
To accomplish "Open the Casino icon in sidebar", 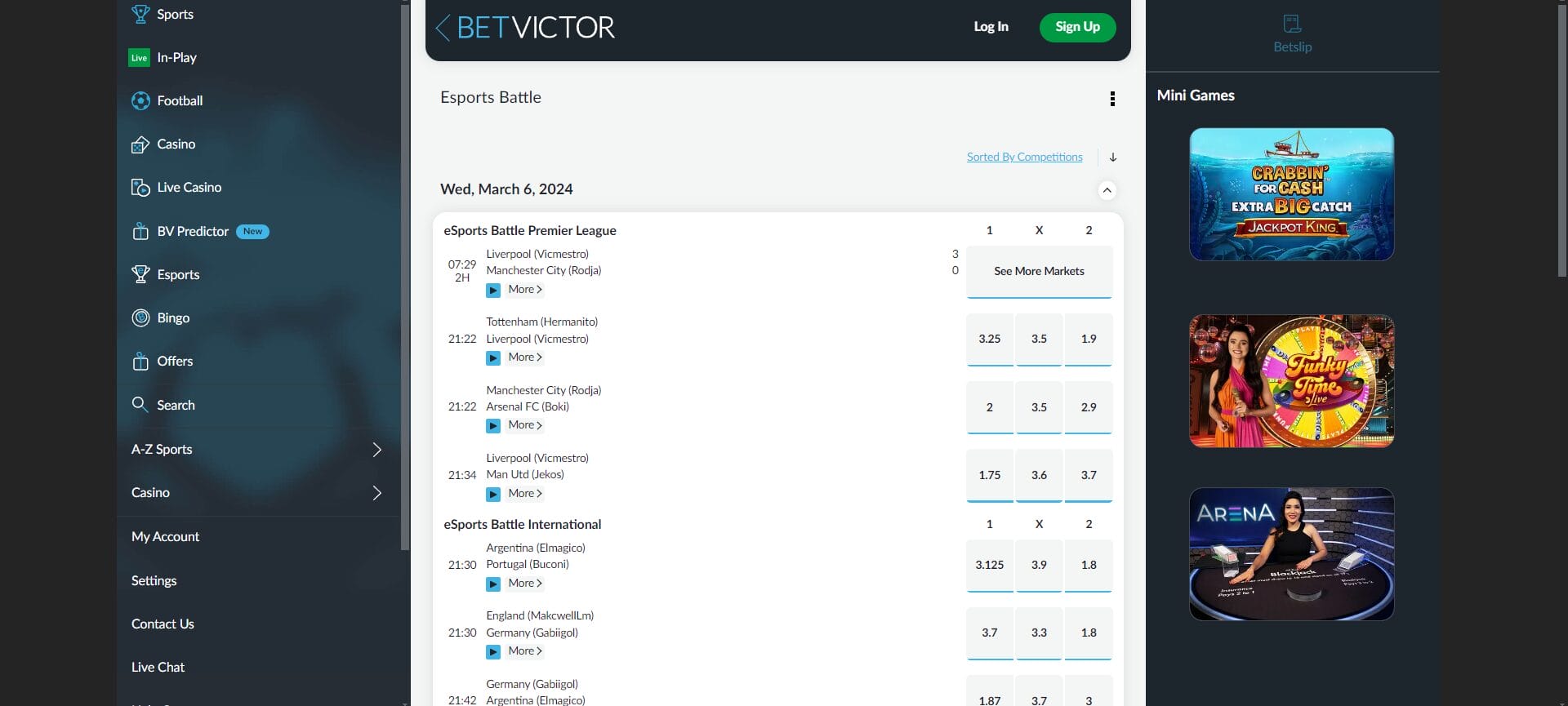I will (x=140, y=144).
